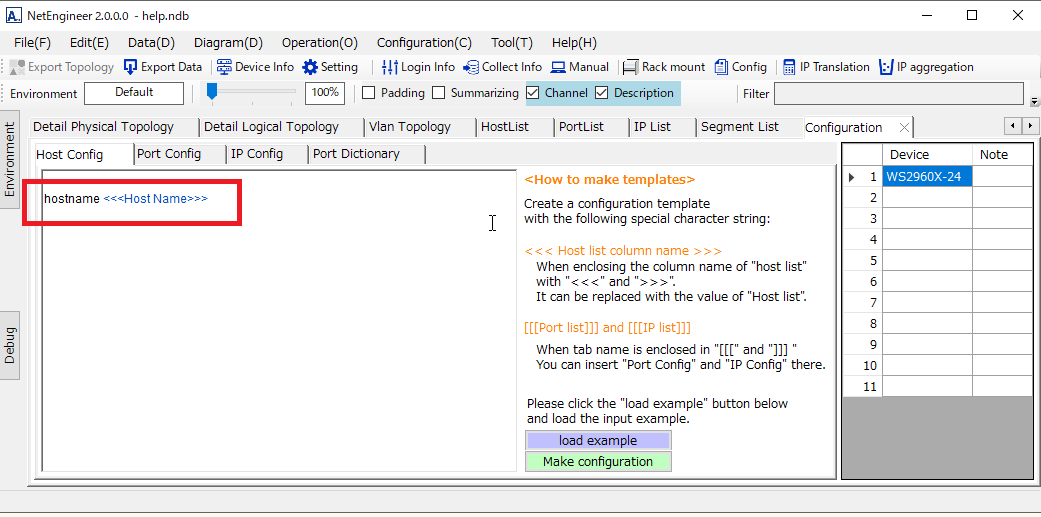Open the Configuration(C) menu

pos(424,43)
